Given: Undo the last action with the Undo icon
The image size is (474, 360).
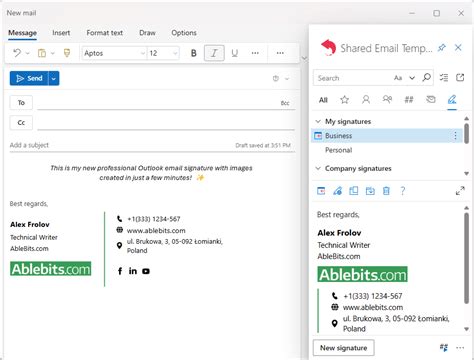Looking at the screenshot, I should [17, 53].
